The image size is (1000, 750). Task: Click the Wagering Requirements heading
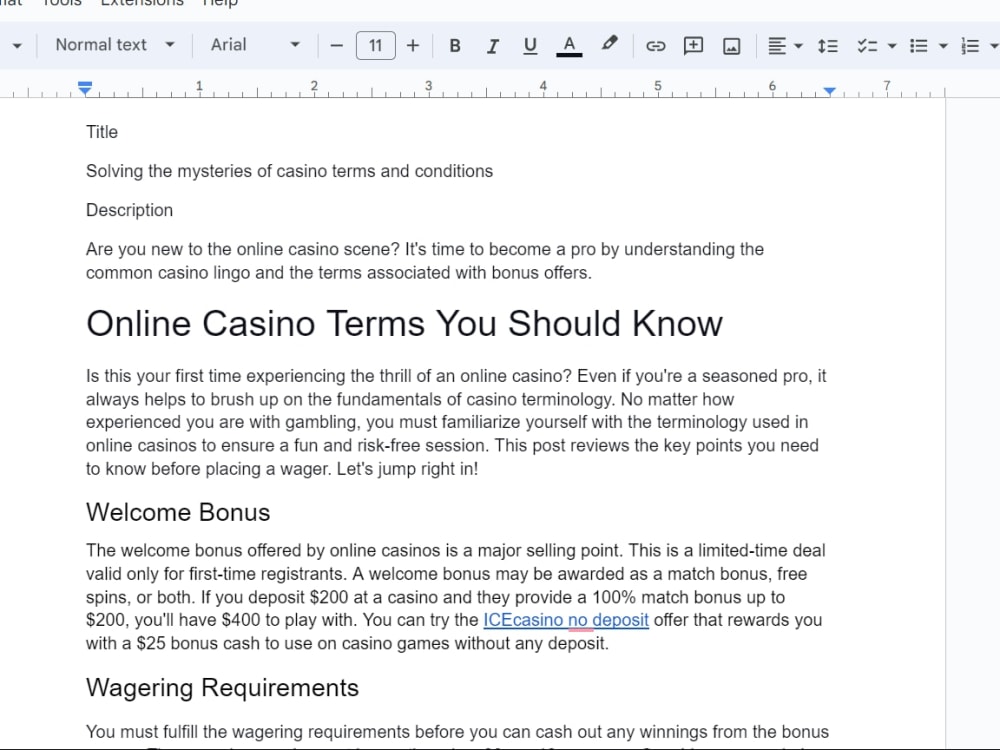coord(222,688)
